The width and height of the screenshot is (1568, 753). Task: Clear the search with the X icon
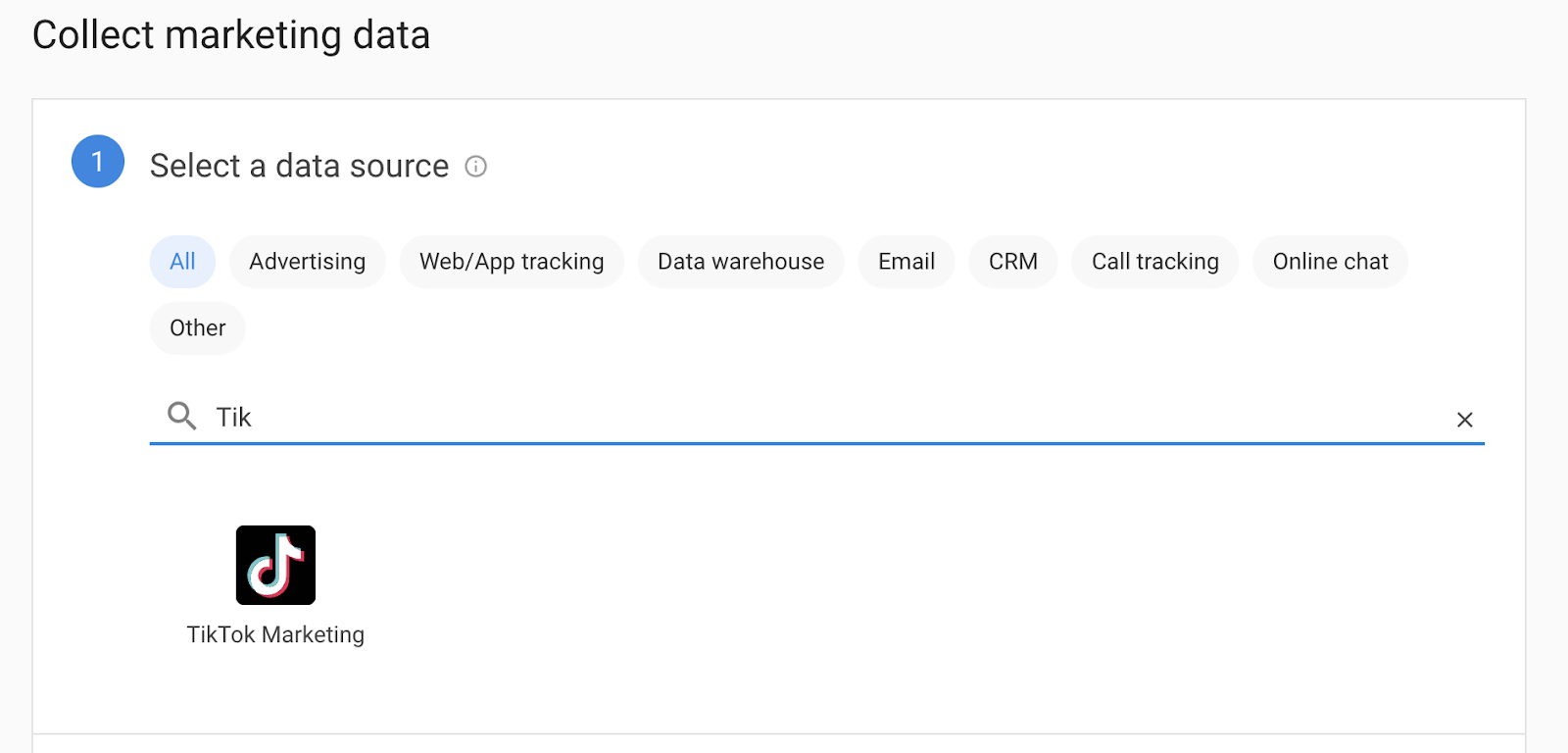pyautogui.click(x=1464, y=420)
